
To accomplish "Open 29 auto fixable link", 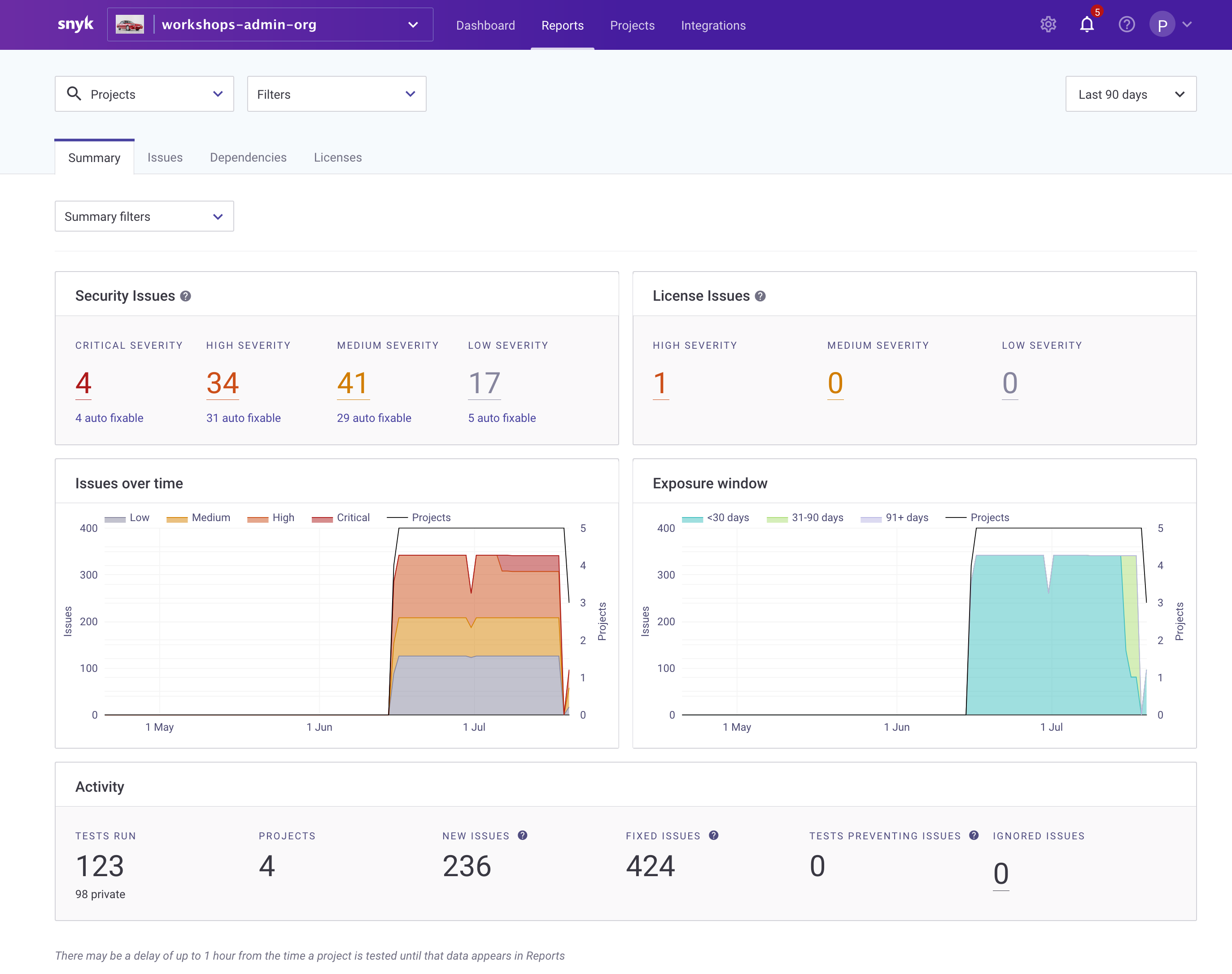I will (x=374, y=418).
